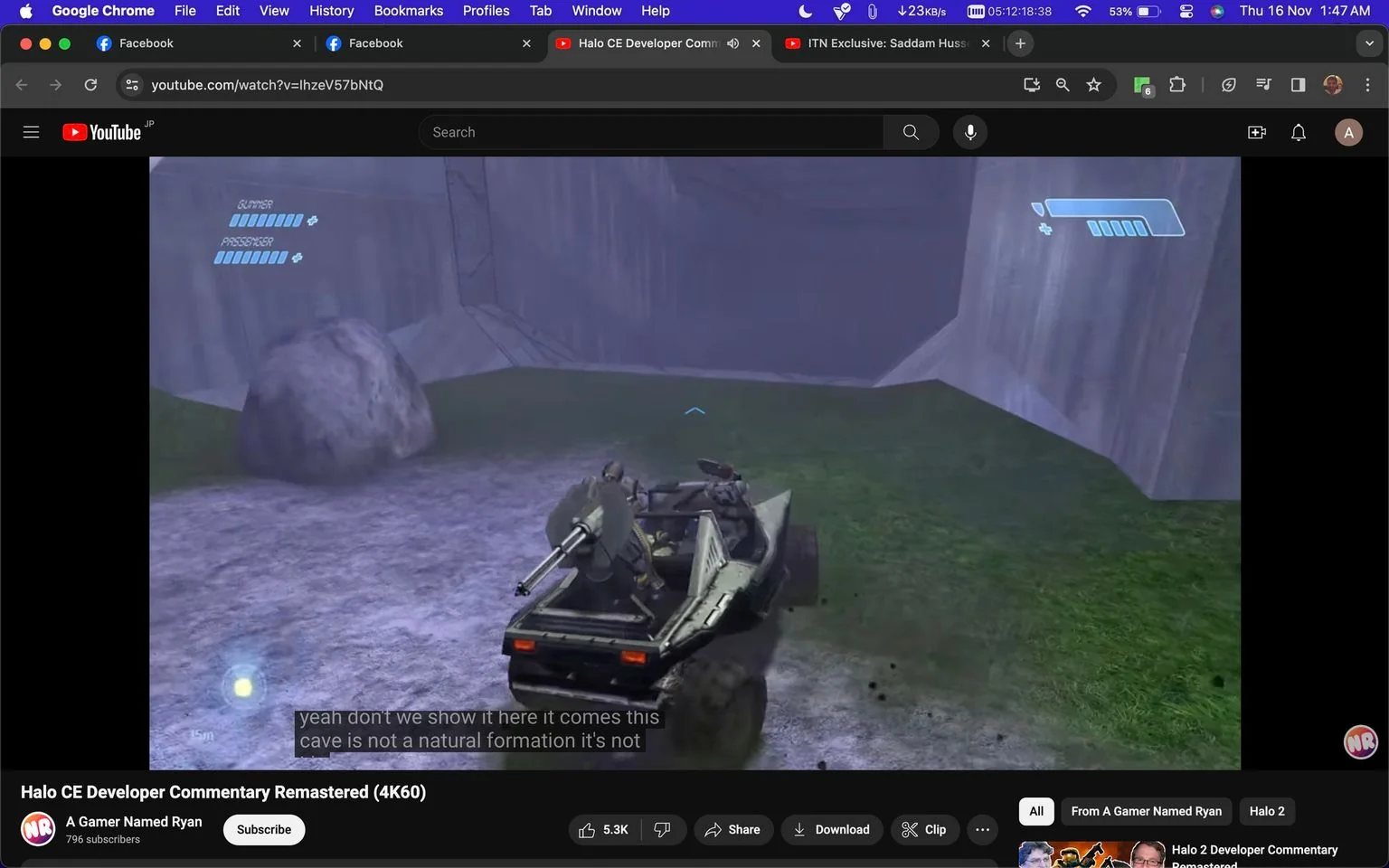Image resolution: width=1389 pixels, height=868 pixels.
Task: Expand the tab search dropdown arrow
Action: 1369,43
